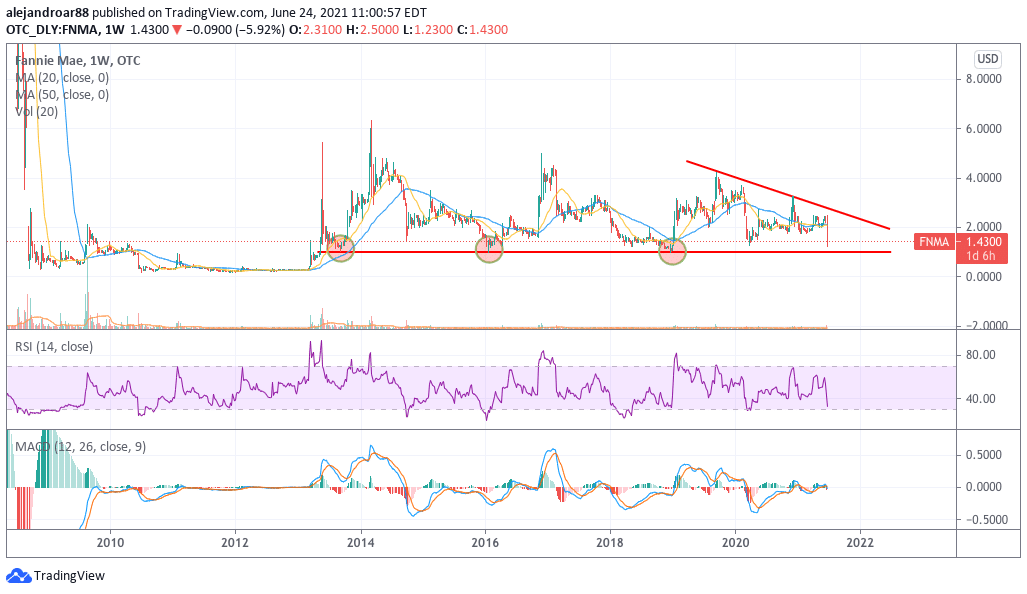
Task: Click the 2018 label on time axis
Action: pyautogui.click(x=610, y=542)
